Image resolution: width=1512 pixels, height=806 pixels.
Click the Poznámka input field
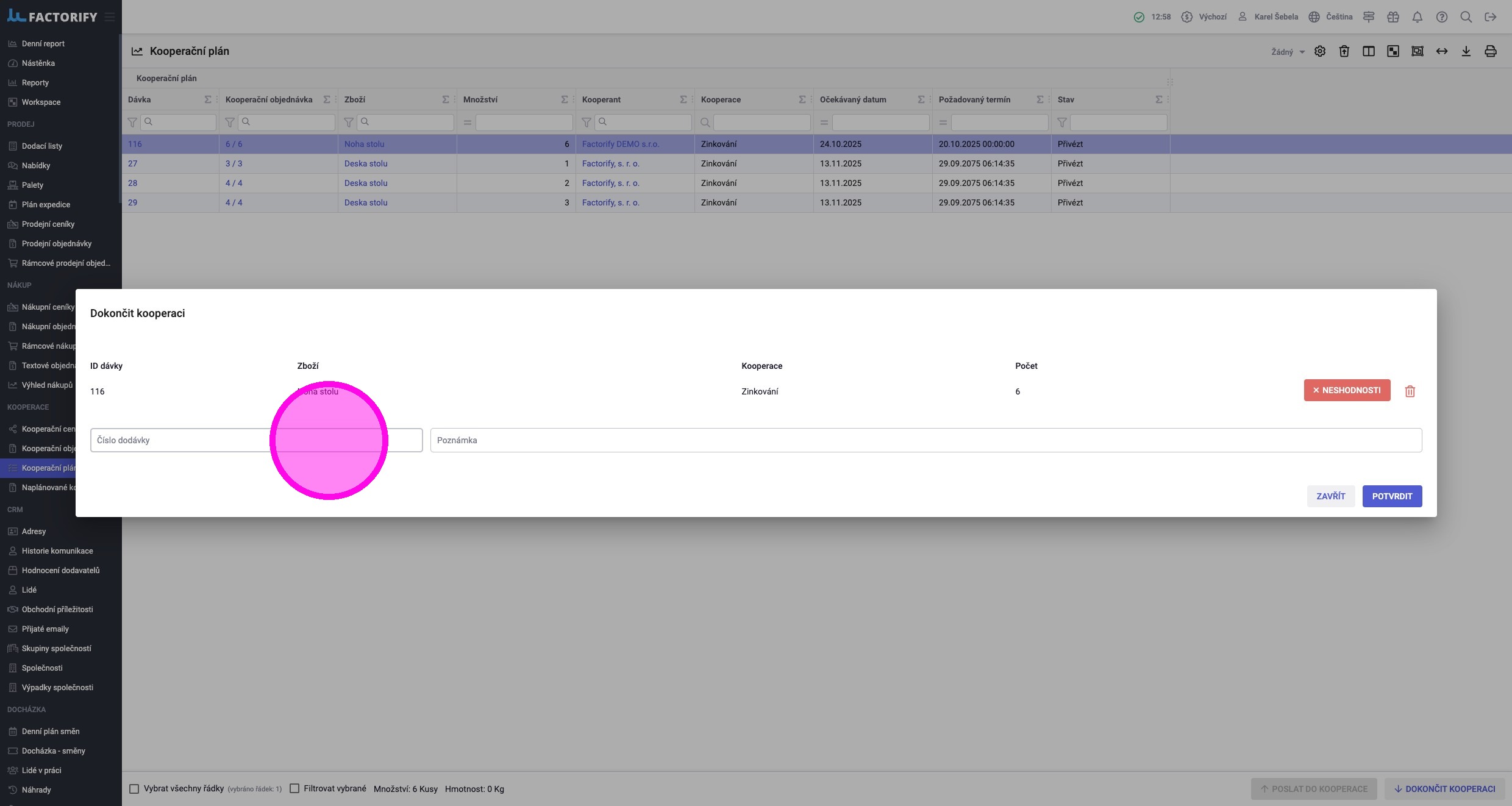925,440
